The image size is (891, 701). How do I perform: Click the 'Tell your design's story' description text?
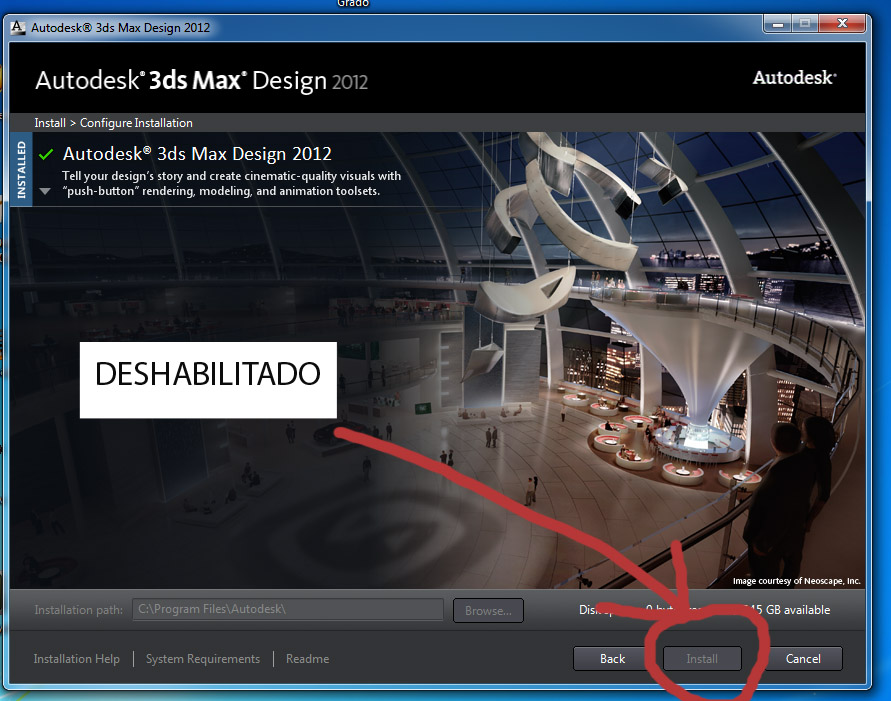pyautogui.click(x=231, y=183)
